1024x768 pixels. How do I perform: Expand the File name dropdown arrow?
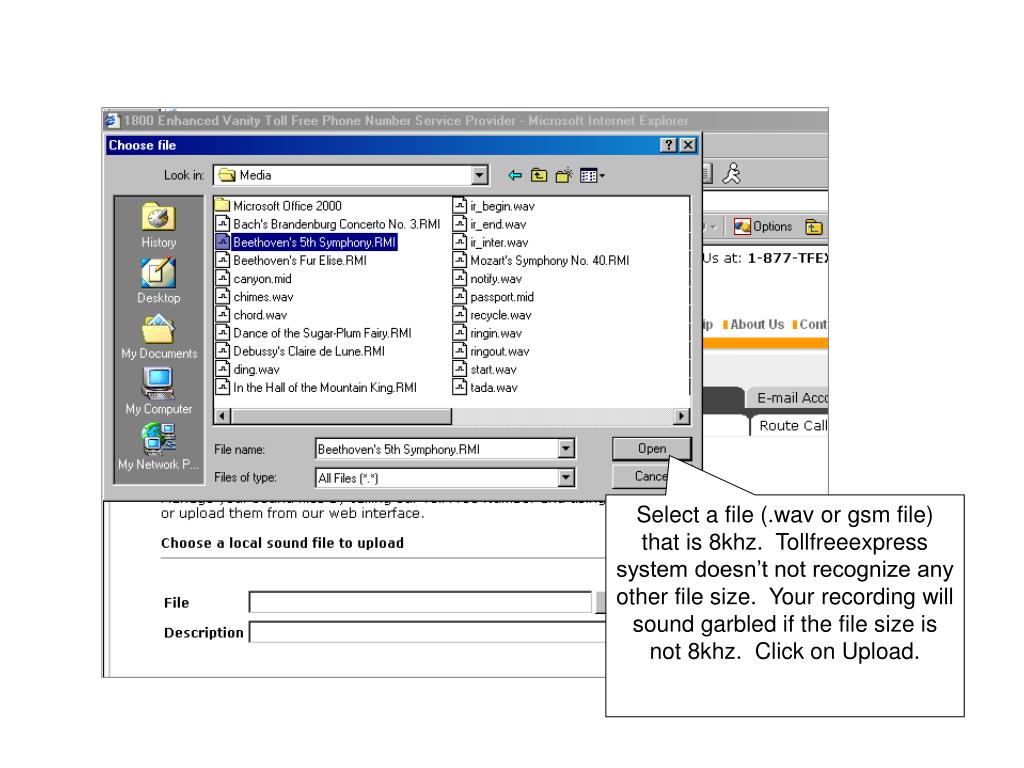(566, 449)
